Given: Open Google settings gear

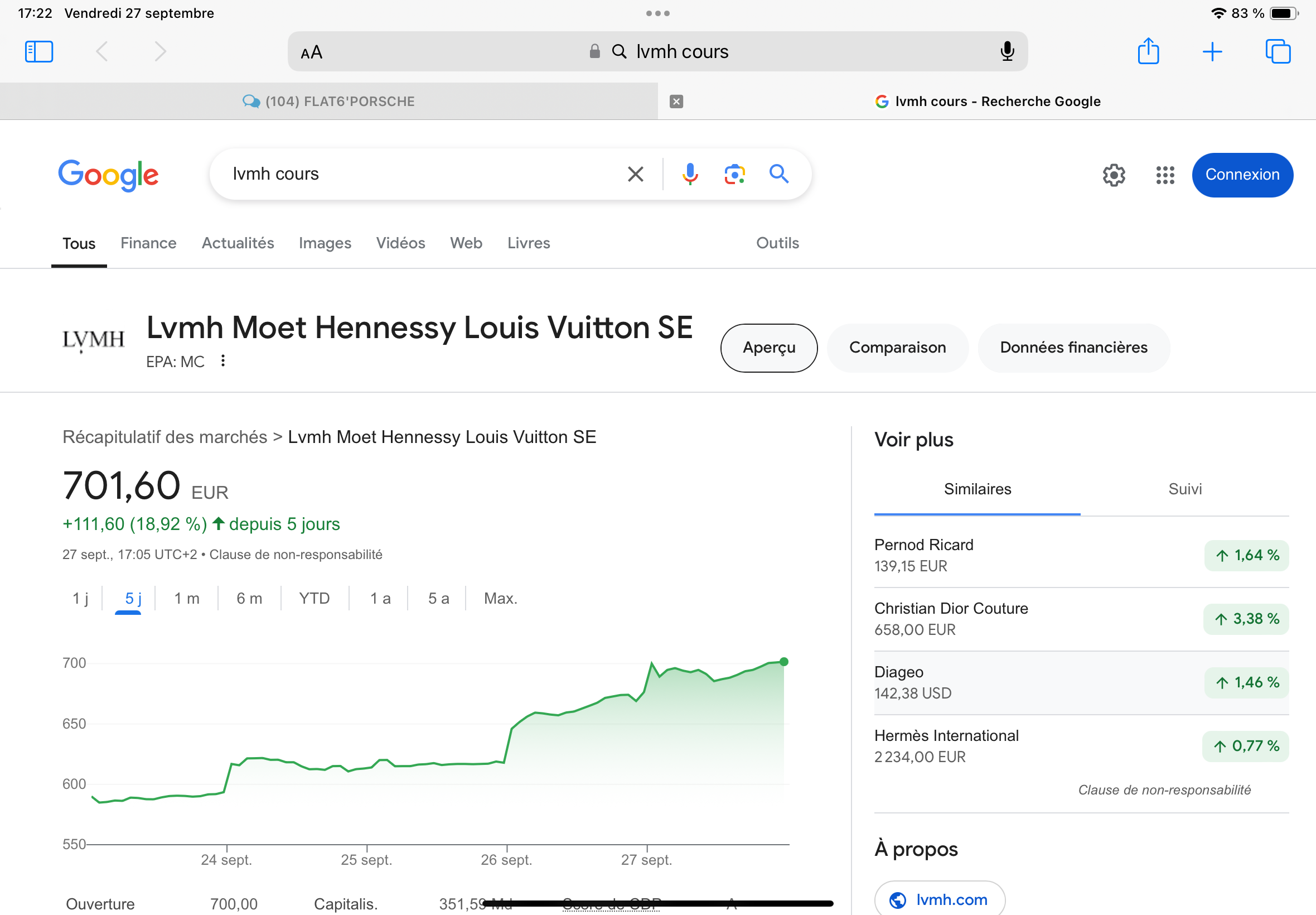Looking at the screenshot, I should tap(1114, 175).
